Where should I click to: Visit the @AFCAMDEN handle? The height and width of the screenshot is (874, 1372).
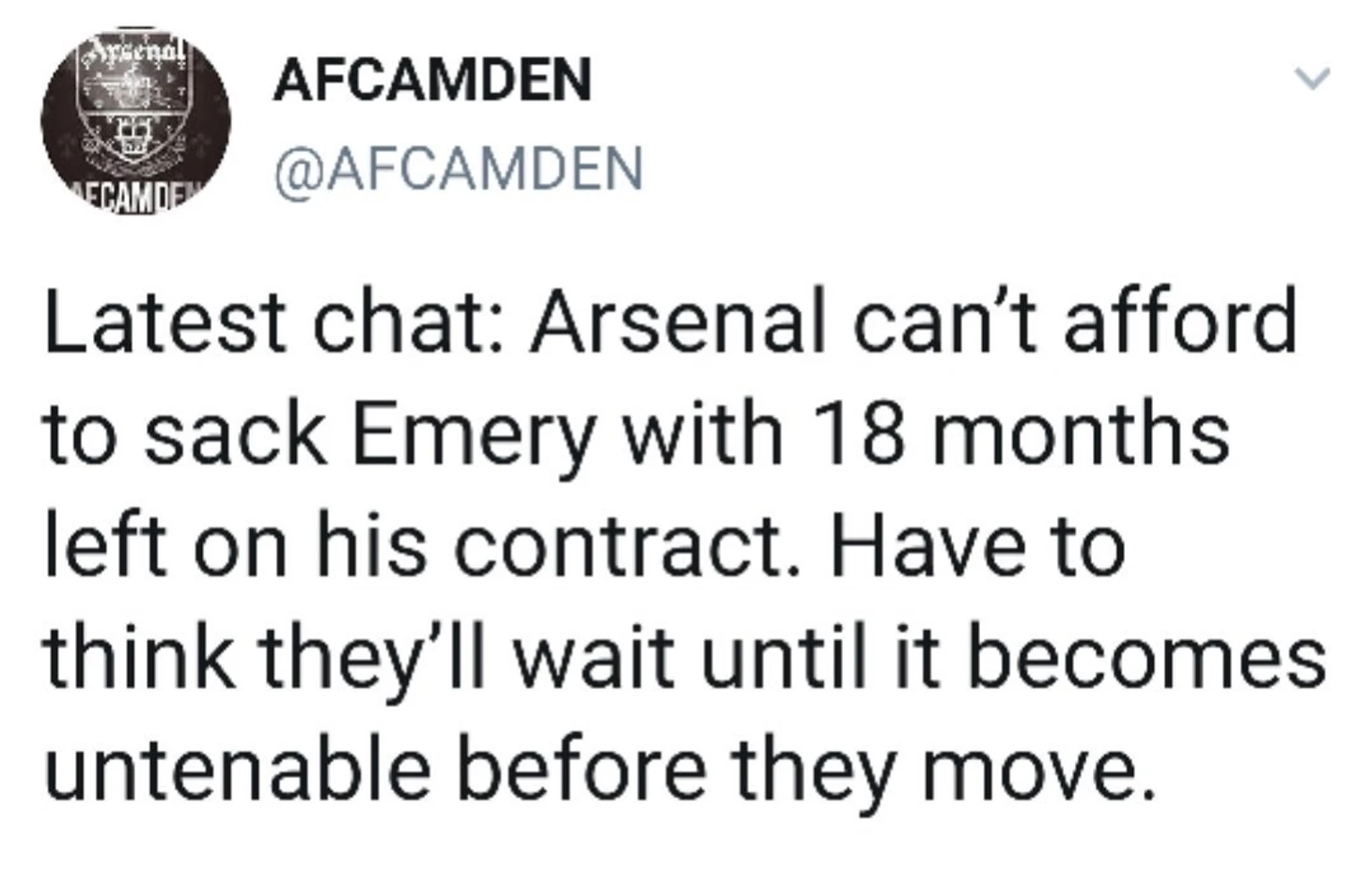click(459, 170)
